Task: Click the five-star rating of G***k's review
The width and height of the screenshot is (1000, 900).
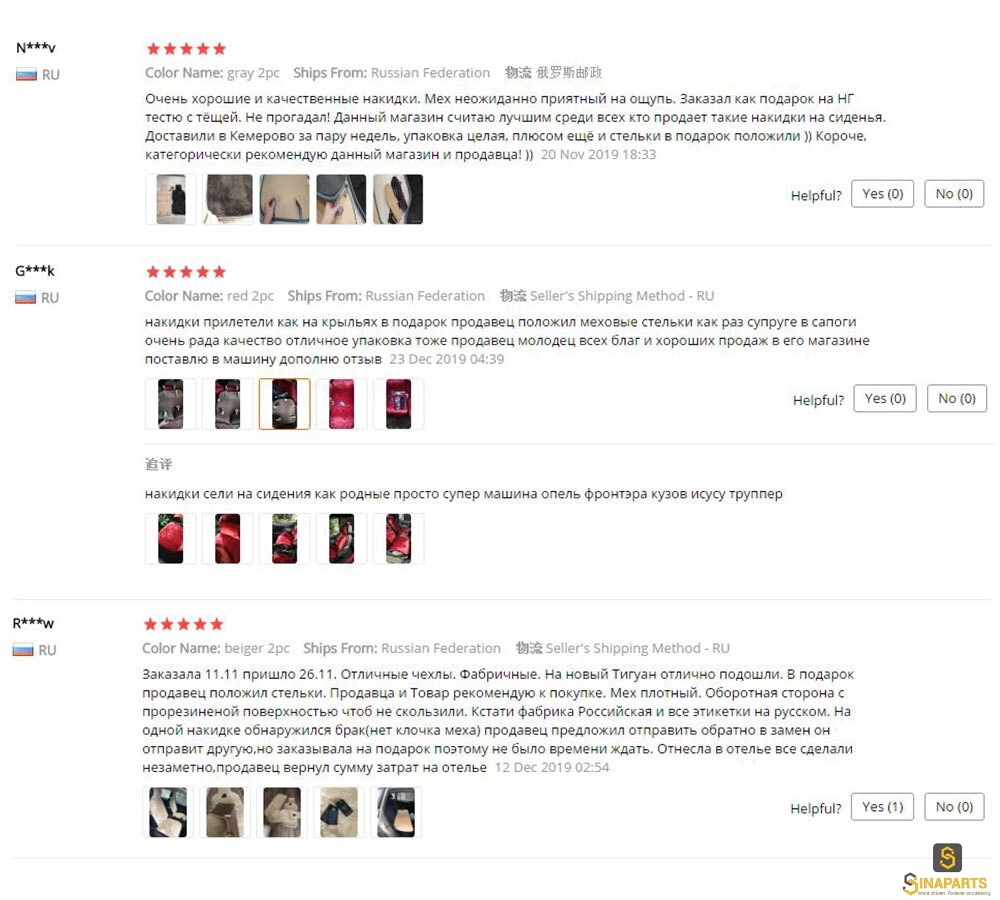Action: (186, 272)
